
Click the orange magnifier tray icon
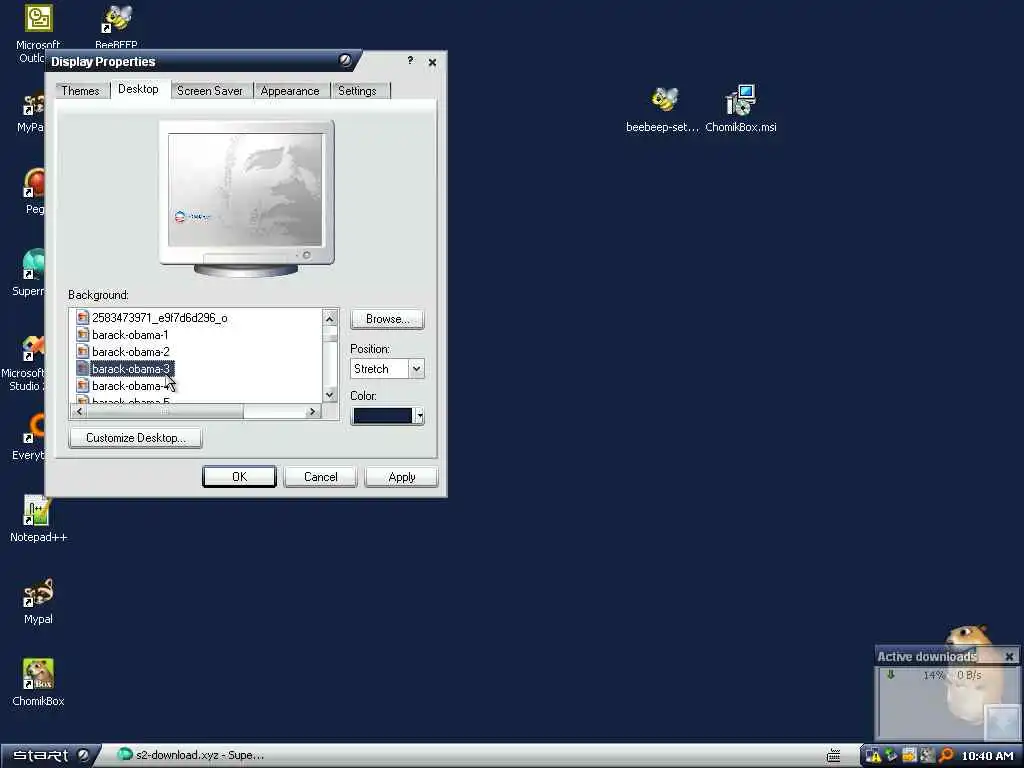(946, 756)
